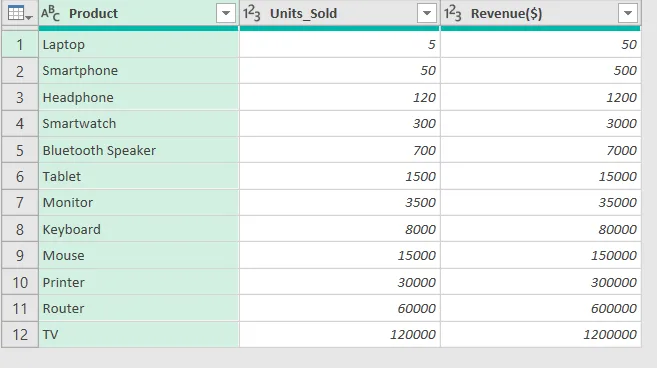
Task: Click the Smartwatch product cell
Action: point(139,124)
